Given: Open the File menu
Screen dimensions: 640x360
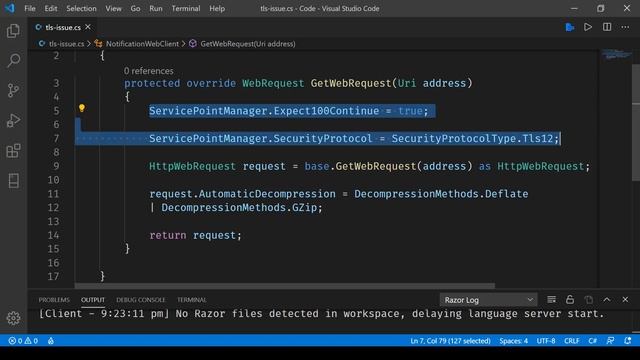Looking at the screenshot, I should coord(30,8).
